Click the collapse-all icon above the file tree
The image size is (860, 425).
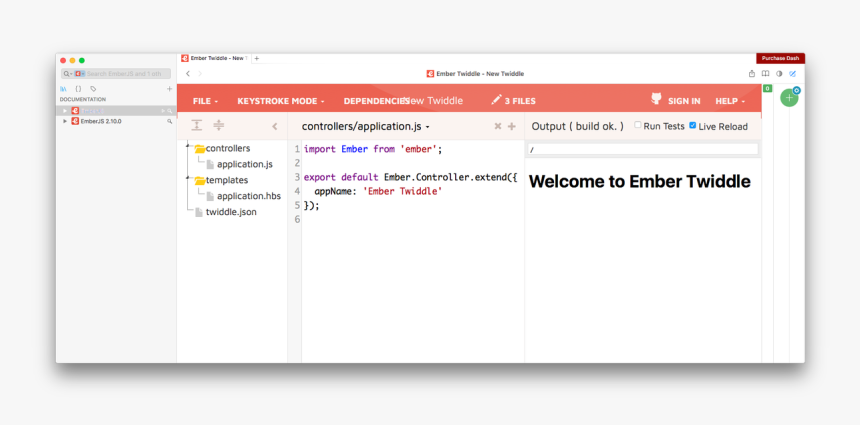pos(219,126)
